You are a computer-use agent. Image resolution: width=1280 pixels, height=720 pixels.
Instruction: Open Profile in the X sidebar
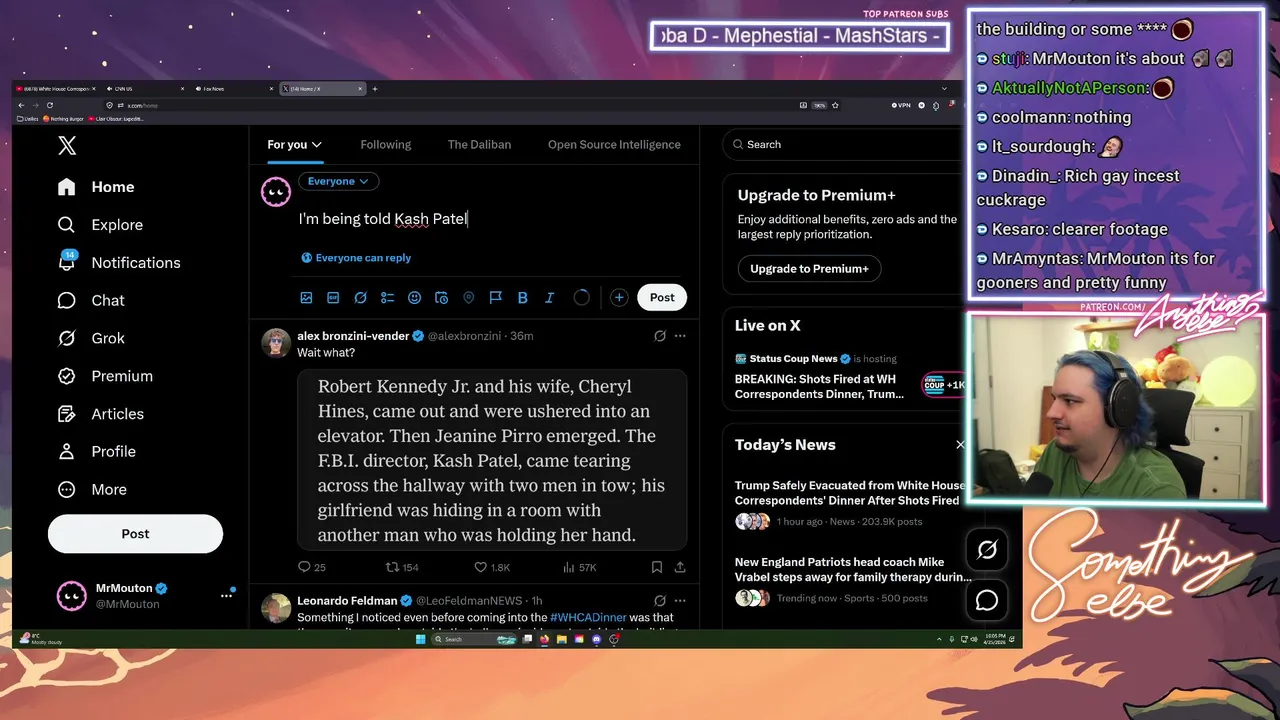pos(97,452)
